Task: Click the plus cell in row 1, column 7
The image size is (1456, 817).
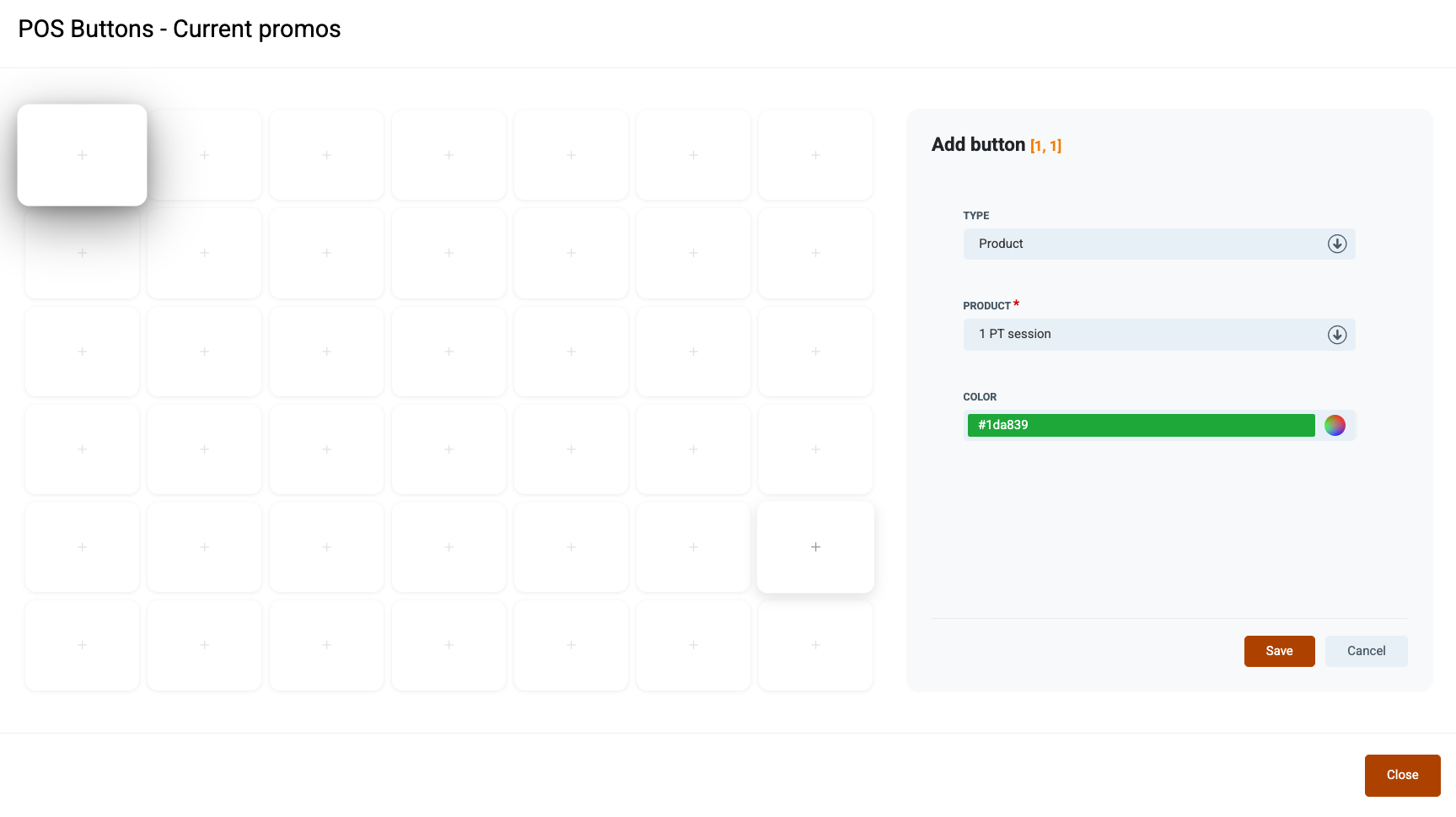Action: click(x=815, y=155)
